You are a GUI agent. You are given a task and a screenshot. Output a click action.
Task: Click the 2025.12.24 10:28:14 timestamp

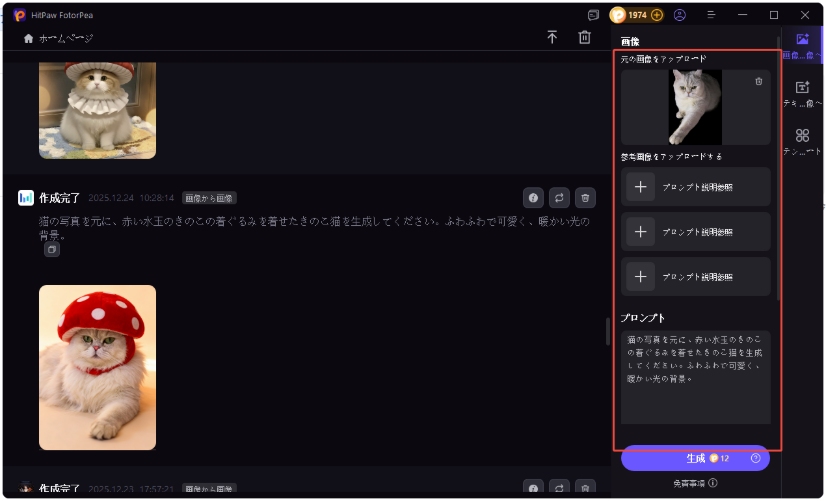(131, 198)
